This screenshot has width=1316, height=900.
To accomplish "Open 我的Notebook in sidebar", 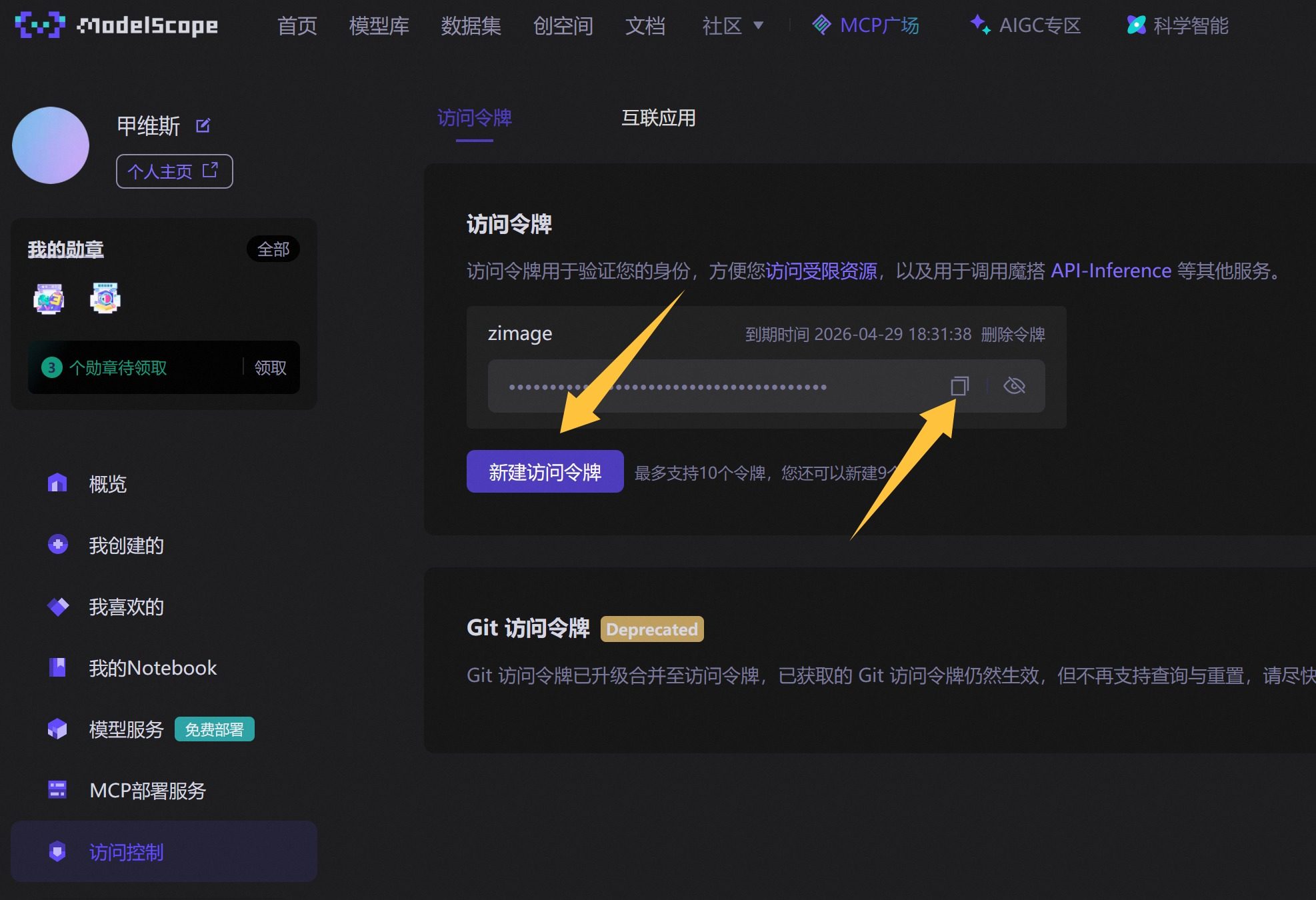I will click(153, 668).
